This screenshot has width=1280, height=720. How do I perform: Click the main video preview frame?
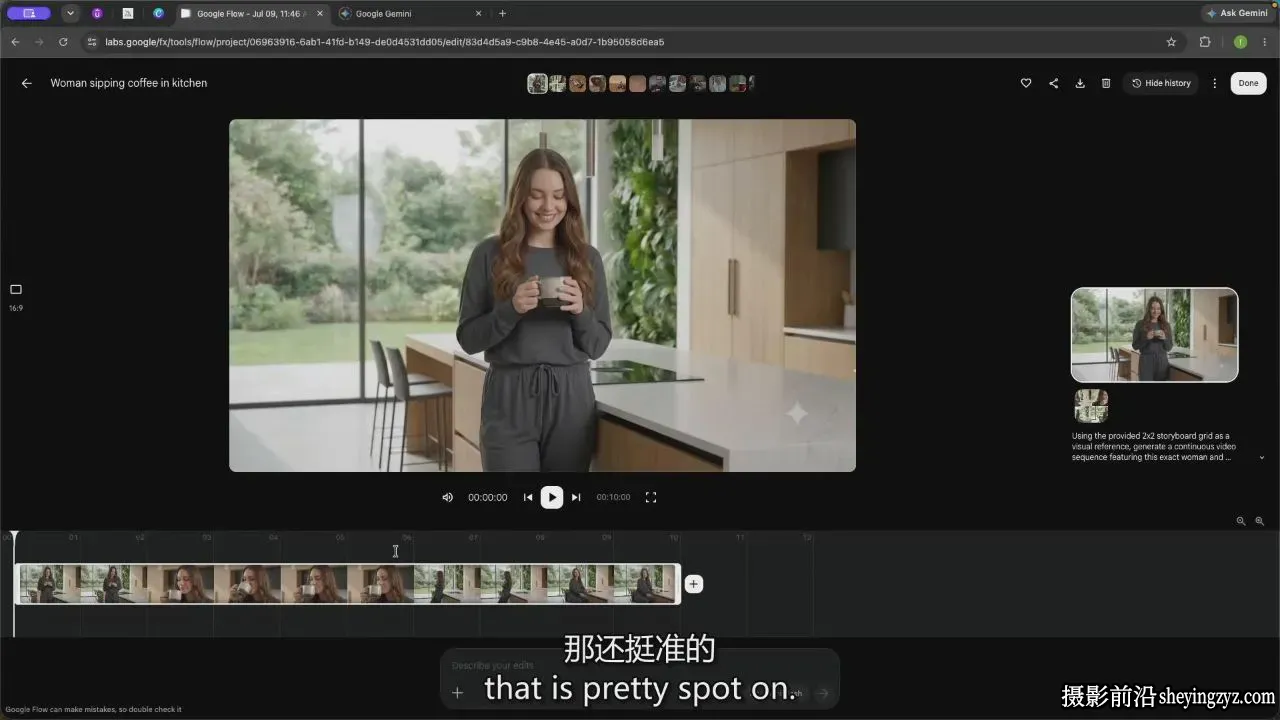pos(542,296)
